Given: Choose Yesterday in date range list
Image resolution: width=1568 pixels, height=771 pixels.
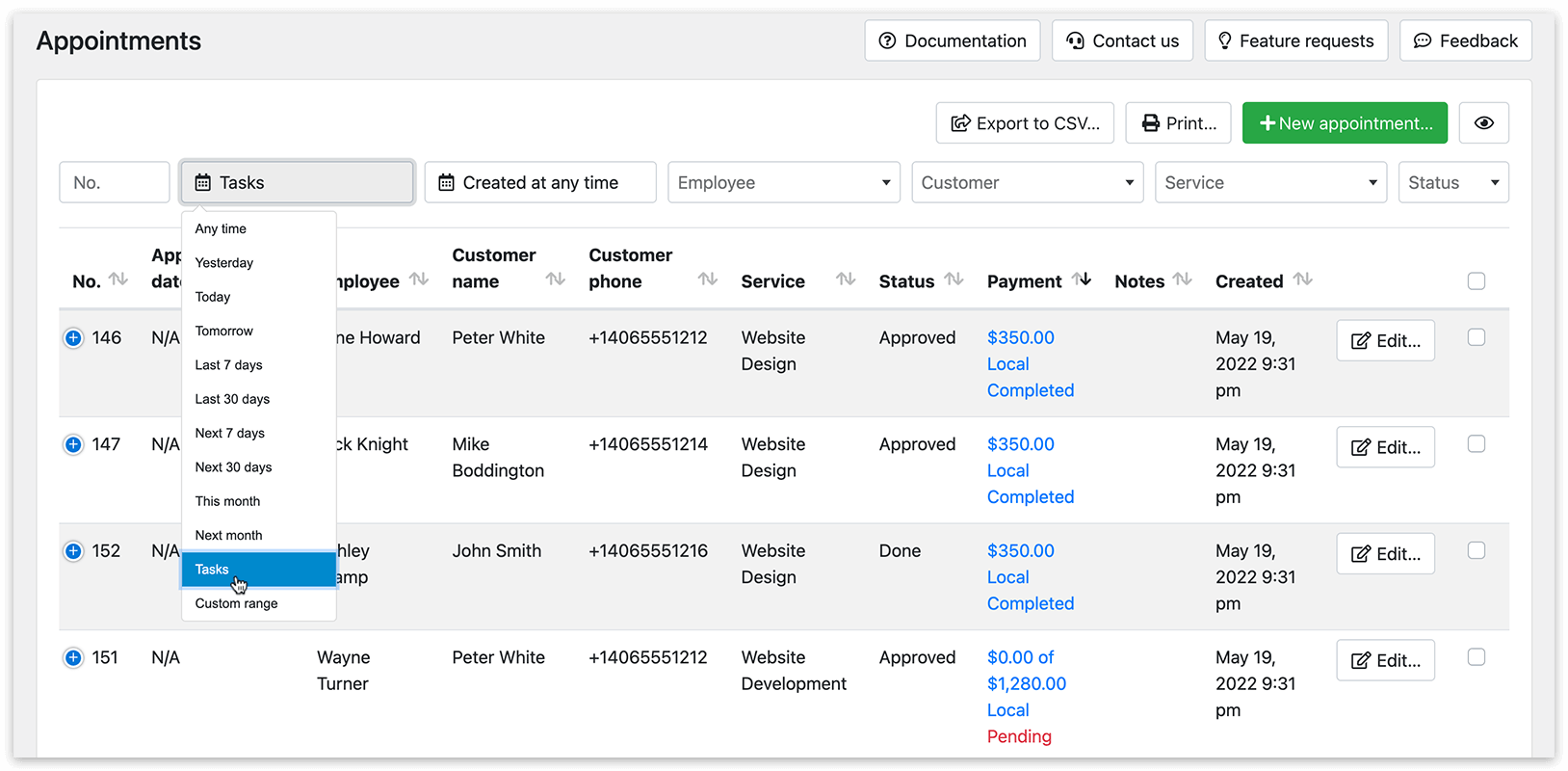Looking at the screenshot, I should click(259, 263).
